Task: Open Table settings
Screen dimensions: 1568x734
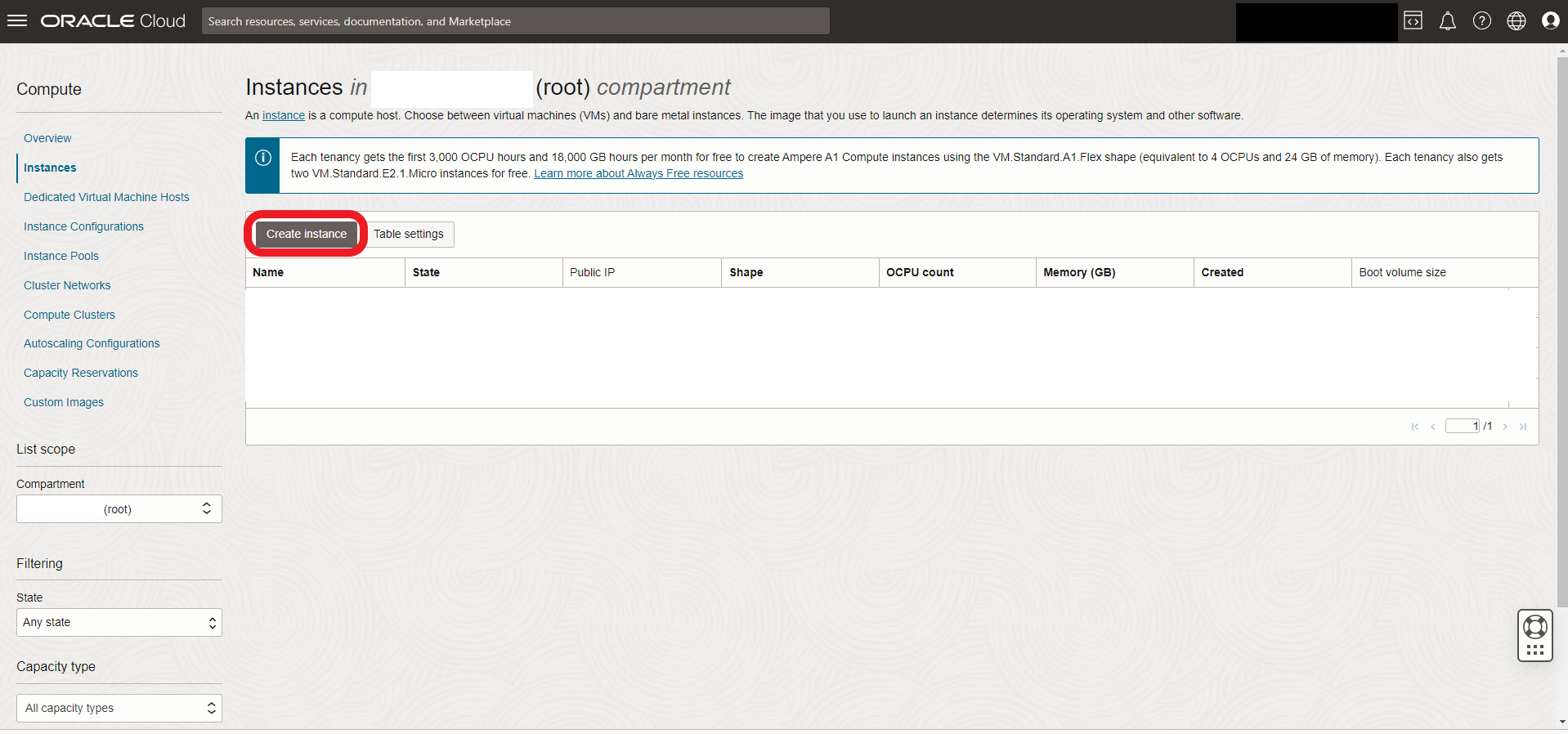Action: coord(409,235)
